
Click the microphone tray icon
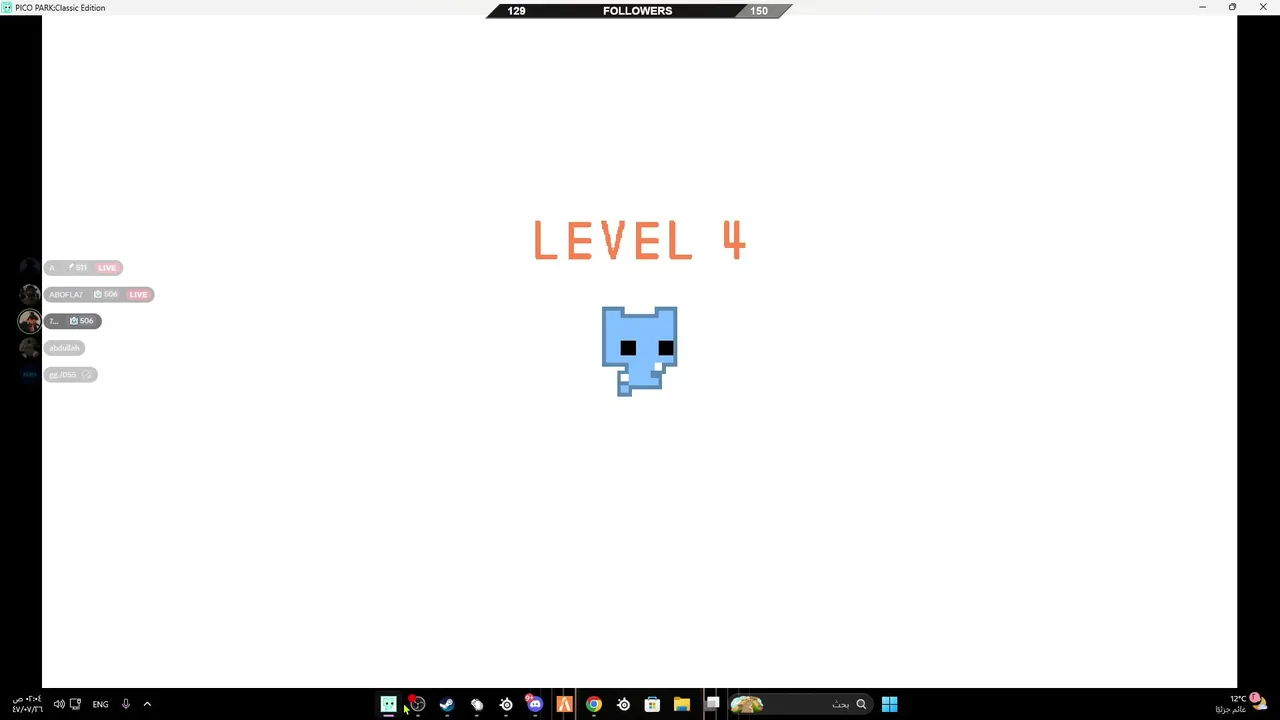click(x=126, y=704)
